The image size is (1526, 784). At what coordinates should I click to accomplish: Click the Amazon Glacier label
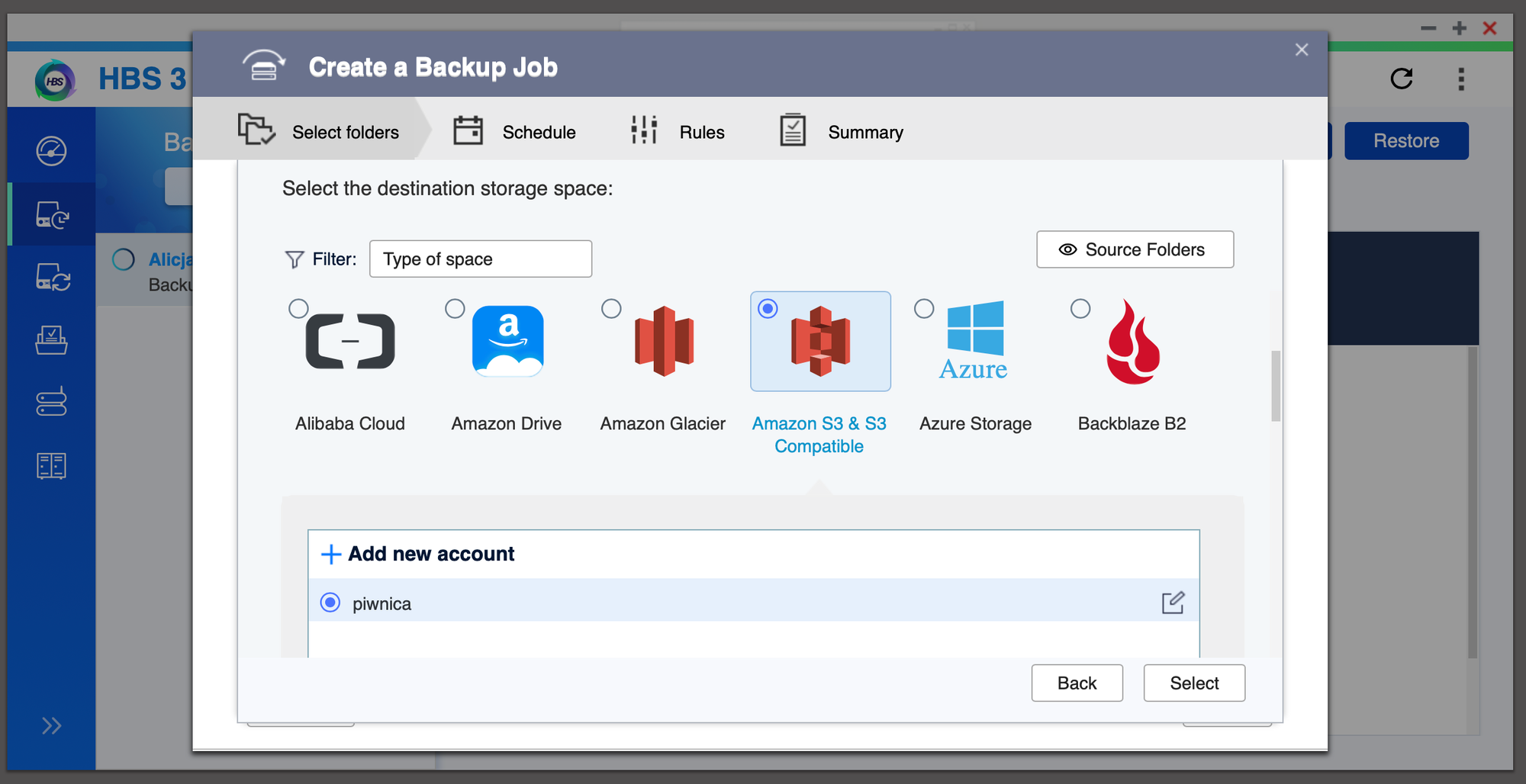pos(663,423)
